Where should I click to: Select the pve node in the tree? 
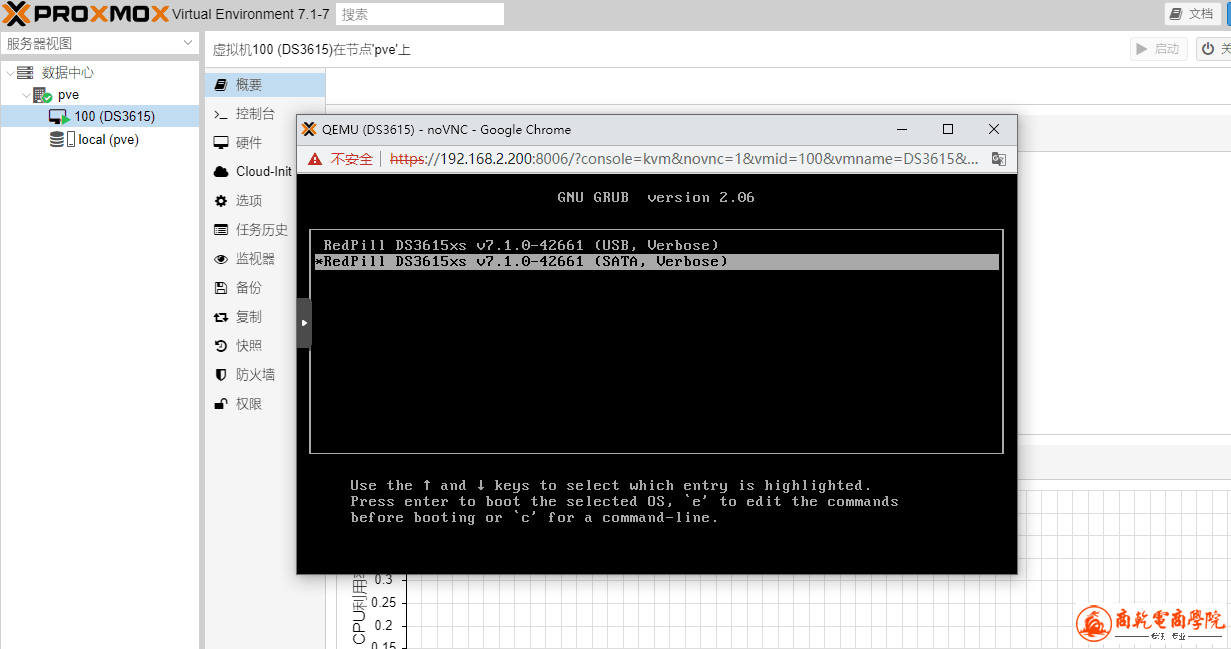[x=68, y=95]
